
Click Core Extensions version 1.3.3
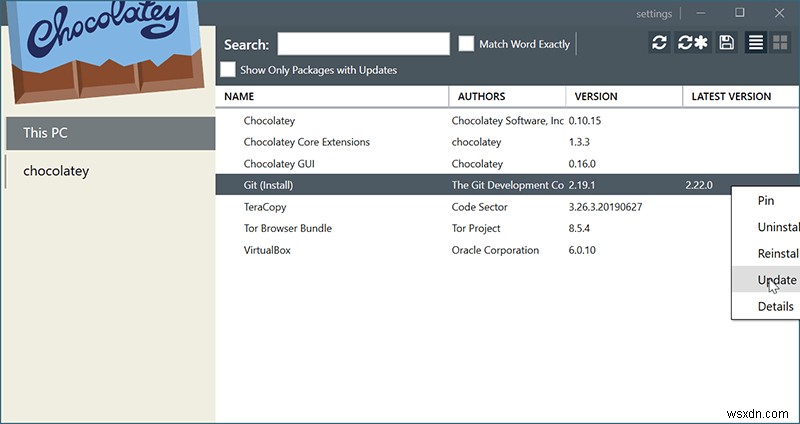[x=579, y=142]
